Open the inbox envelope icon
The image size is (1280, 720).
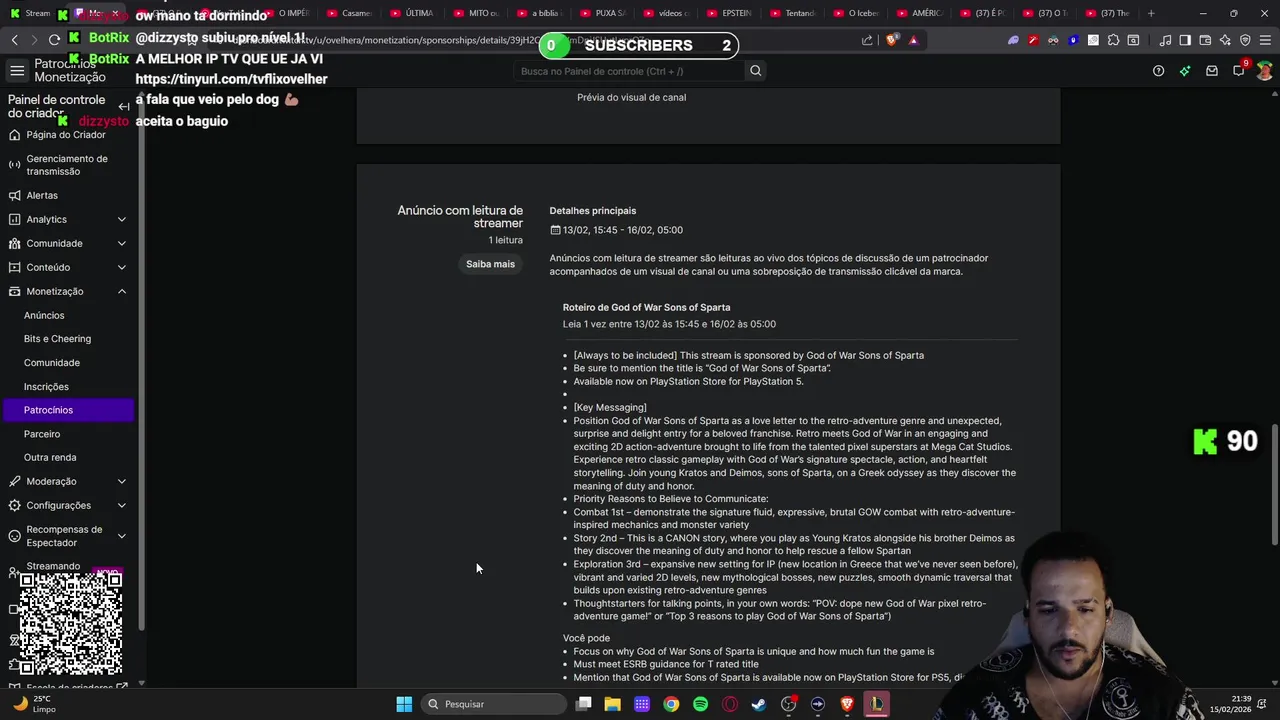click(1212, 71)
